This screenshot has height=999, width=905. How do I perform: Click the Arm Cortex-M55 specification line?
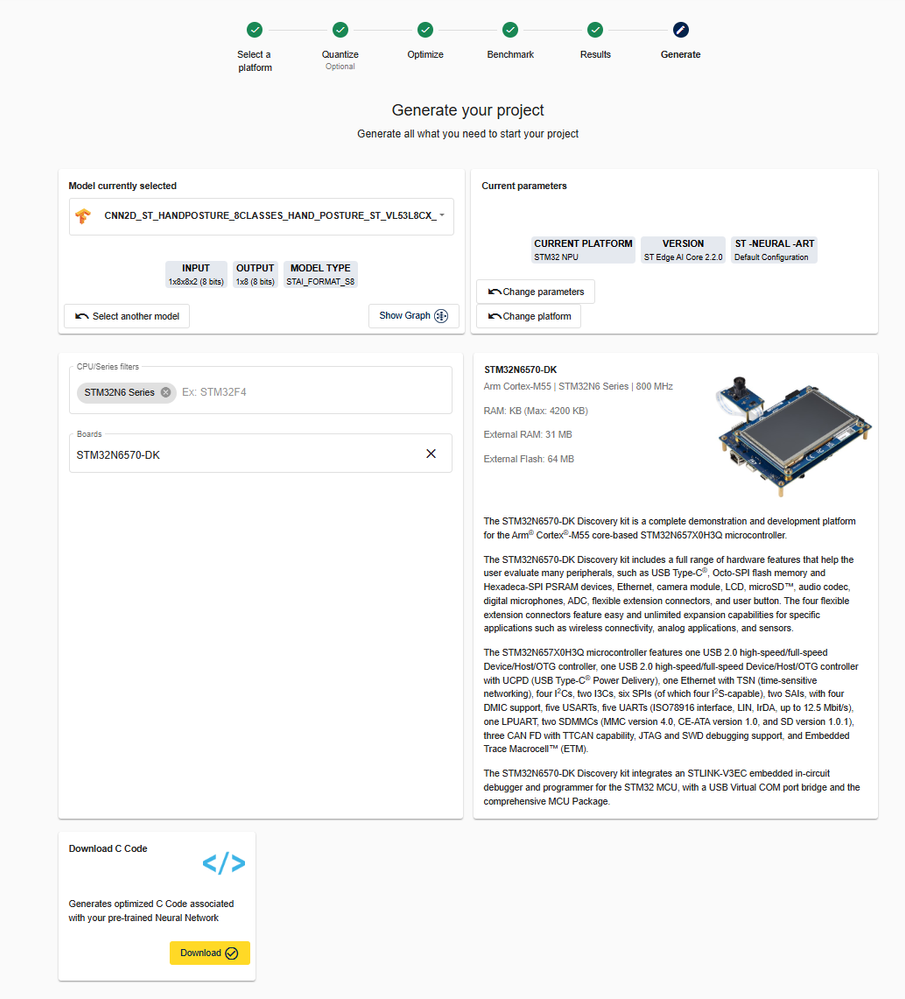tap(578, 386)
